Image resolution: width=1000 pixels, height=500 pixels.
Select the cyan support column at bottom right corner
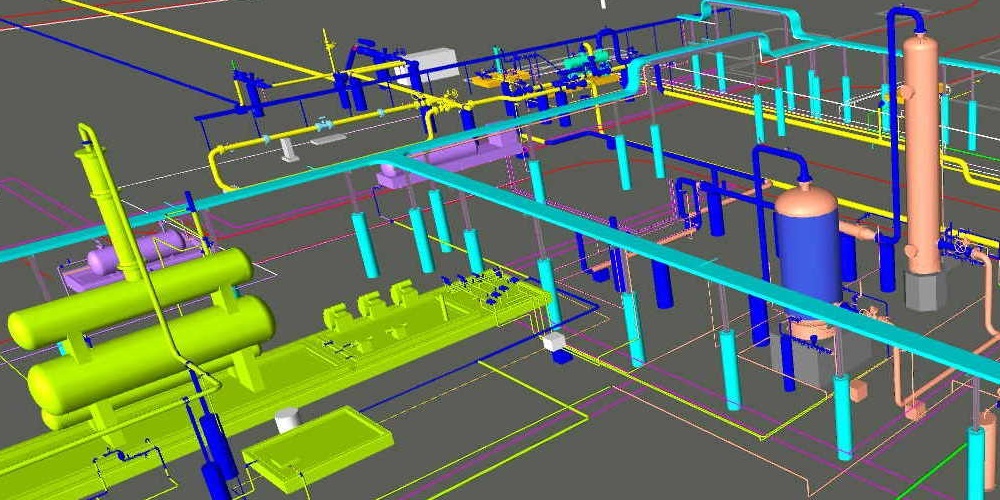pyautogui.click(x=975, y=460)
